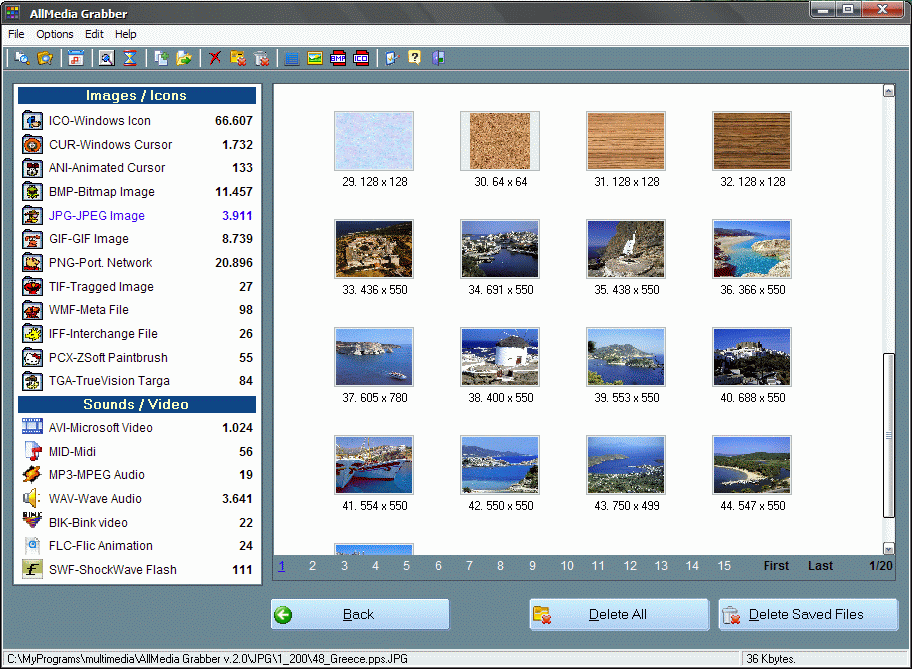The height and width of the screenshot is (669, 912).
Task: Click the question mark help toolbar icon
Action: pos(414,59)
